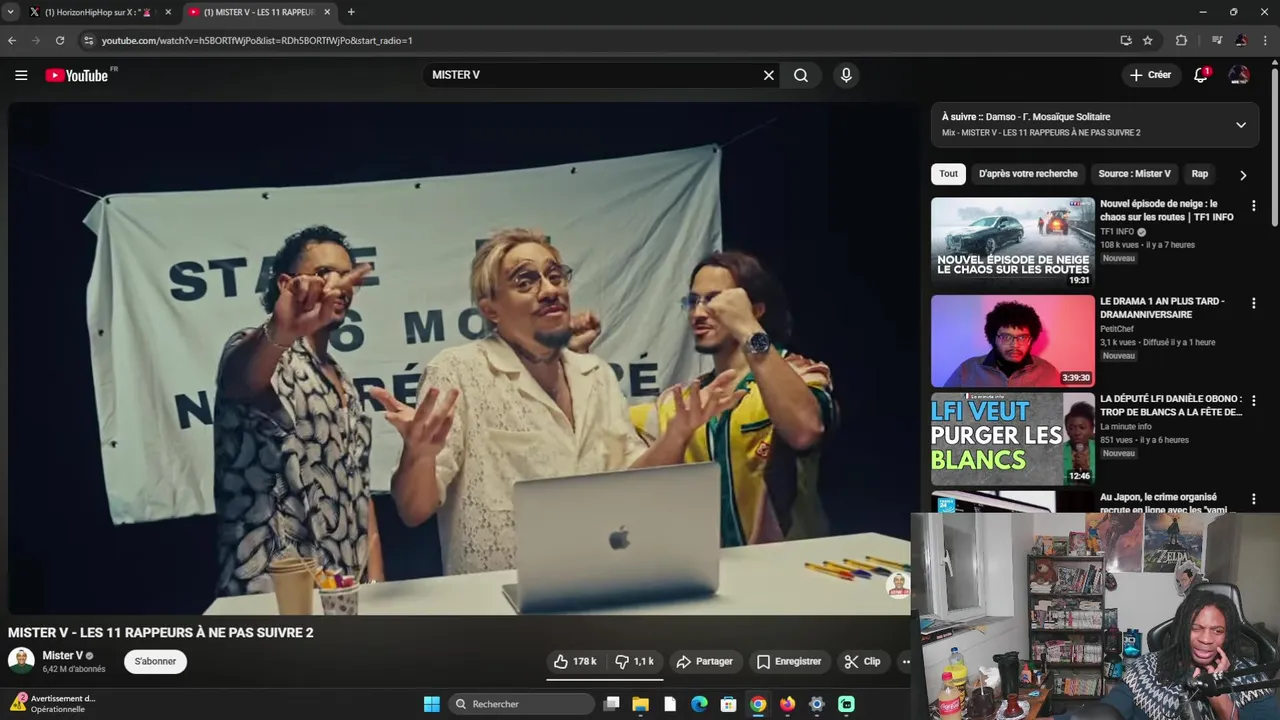Launch Microsoft Edge from the taskbar
1280x720 pixels.
click(699, 704)
